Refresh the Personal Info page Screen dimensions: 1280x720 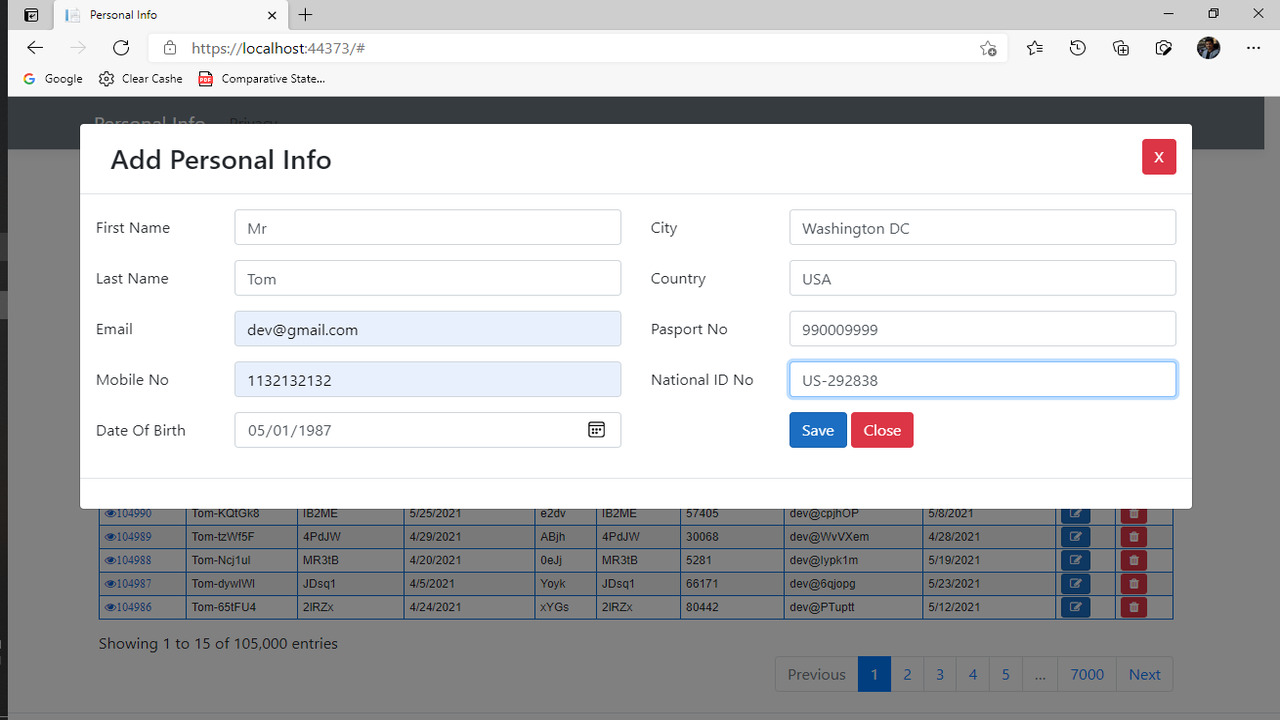tap(121, 47)
